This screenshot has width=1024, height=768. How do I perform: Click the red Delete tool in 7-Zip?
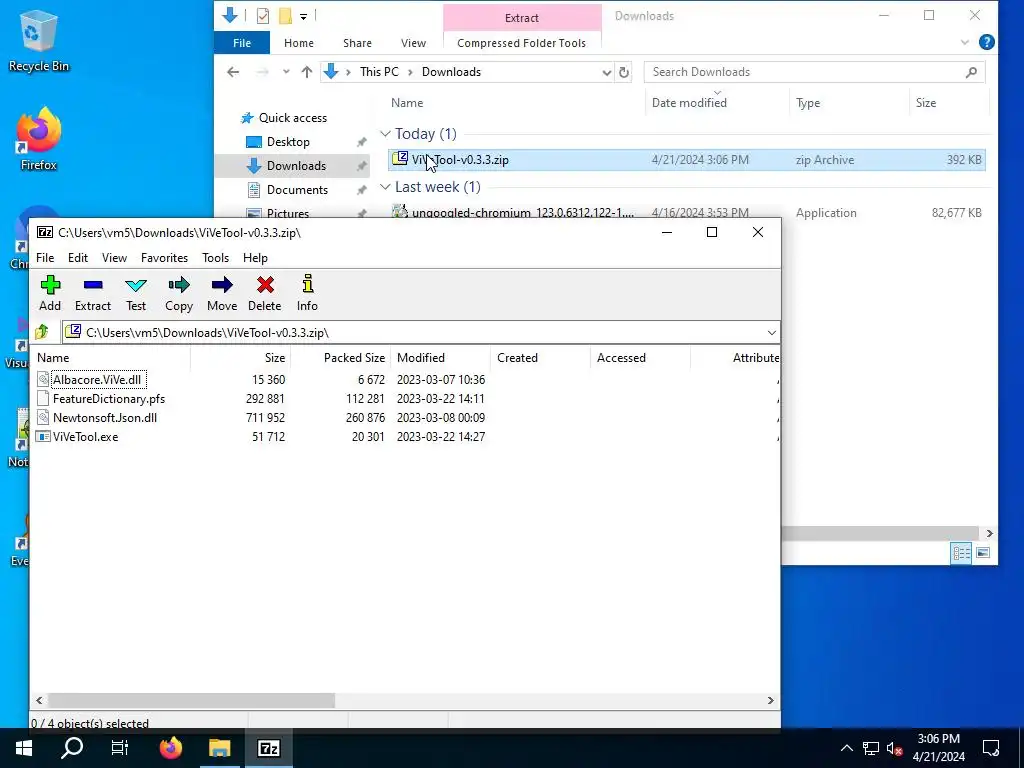(x=264, y=293)
